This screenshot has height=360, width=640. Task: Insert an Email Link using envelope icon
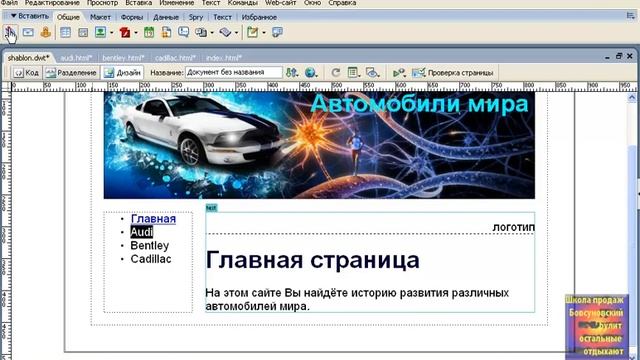click(x=28, y=32)
